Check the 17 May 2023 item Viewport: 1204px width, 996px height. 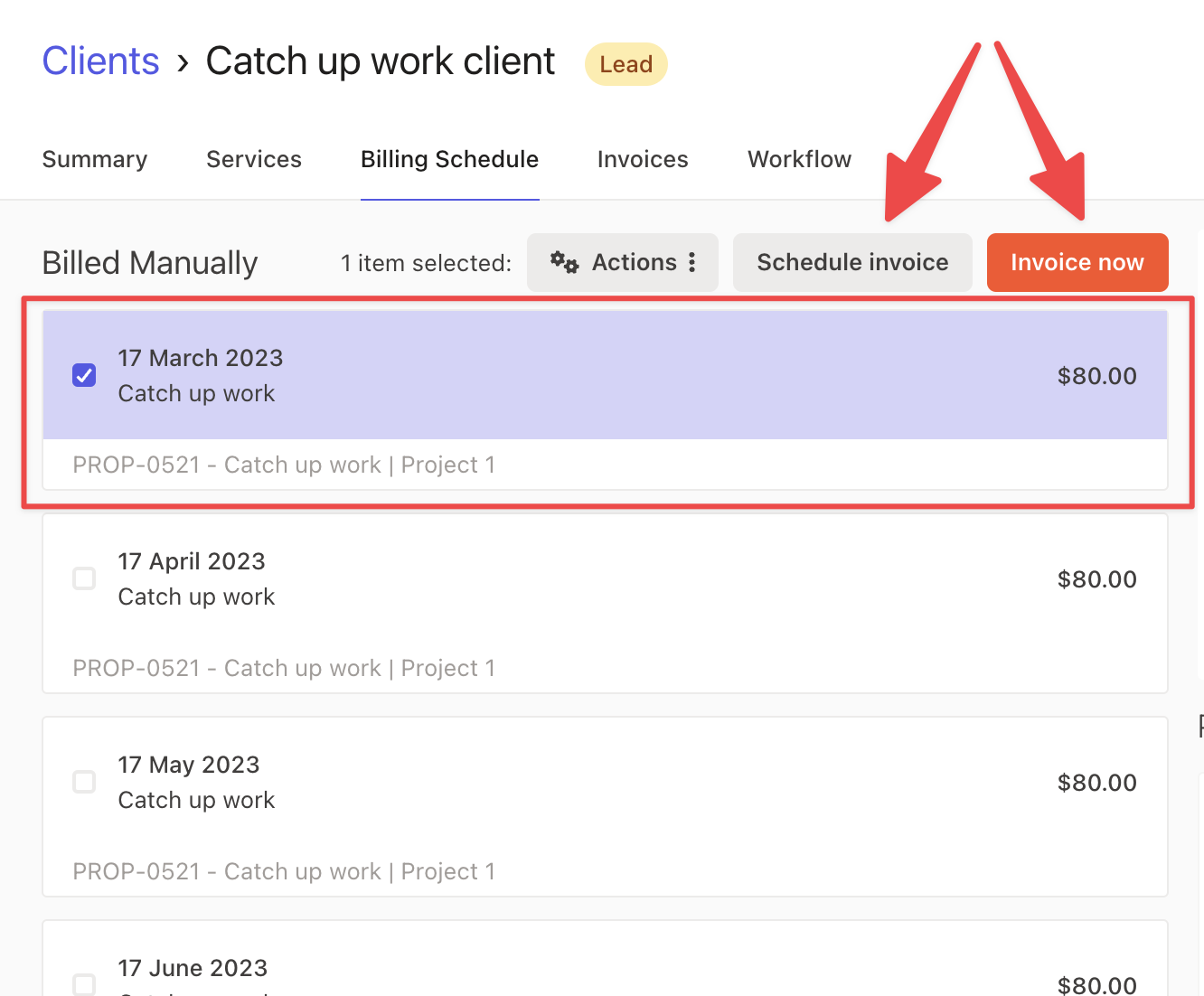click(x=84, y=782)
